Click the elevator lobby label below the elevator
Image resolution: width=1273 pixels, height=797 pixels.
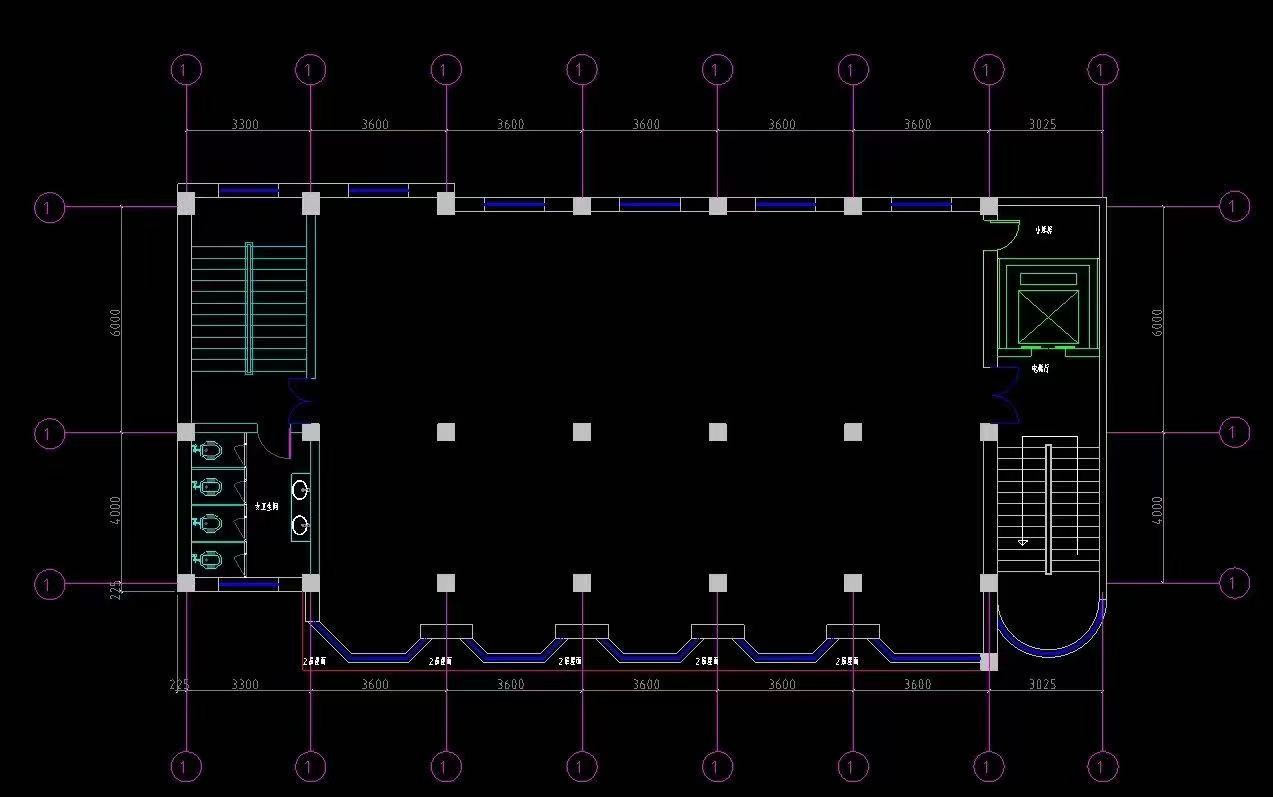1040,368
